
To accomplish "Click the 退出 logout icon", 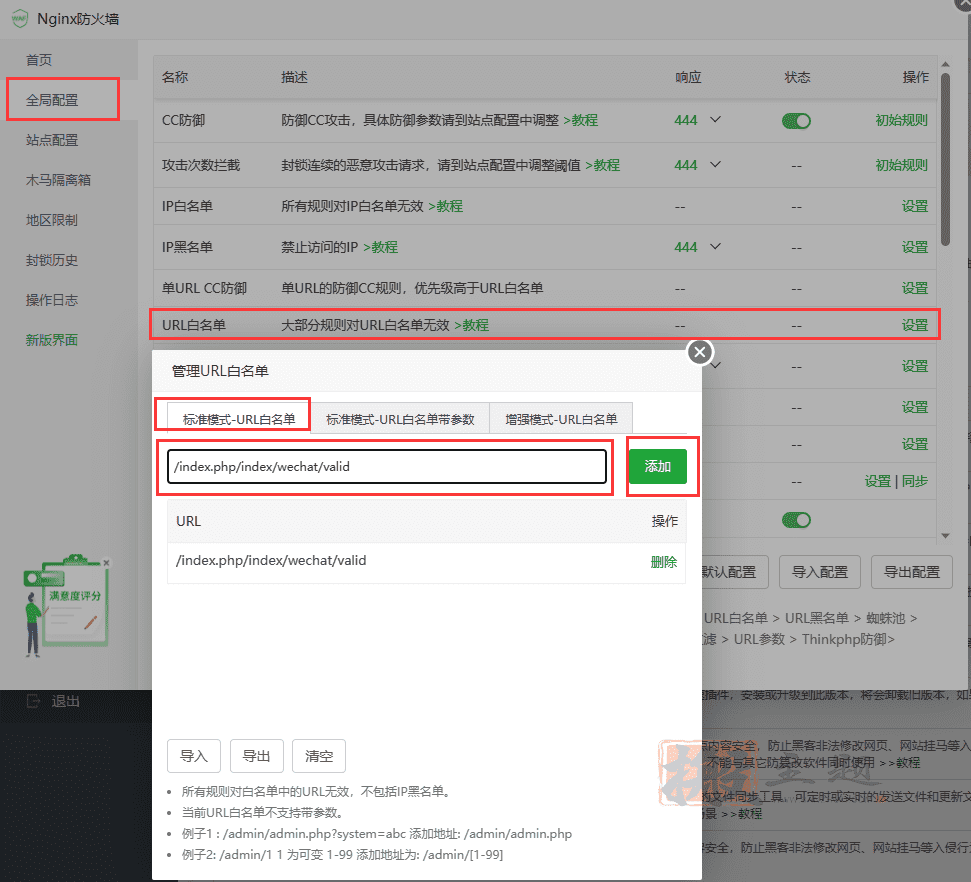I will [x=33, y=701].
